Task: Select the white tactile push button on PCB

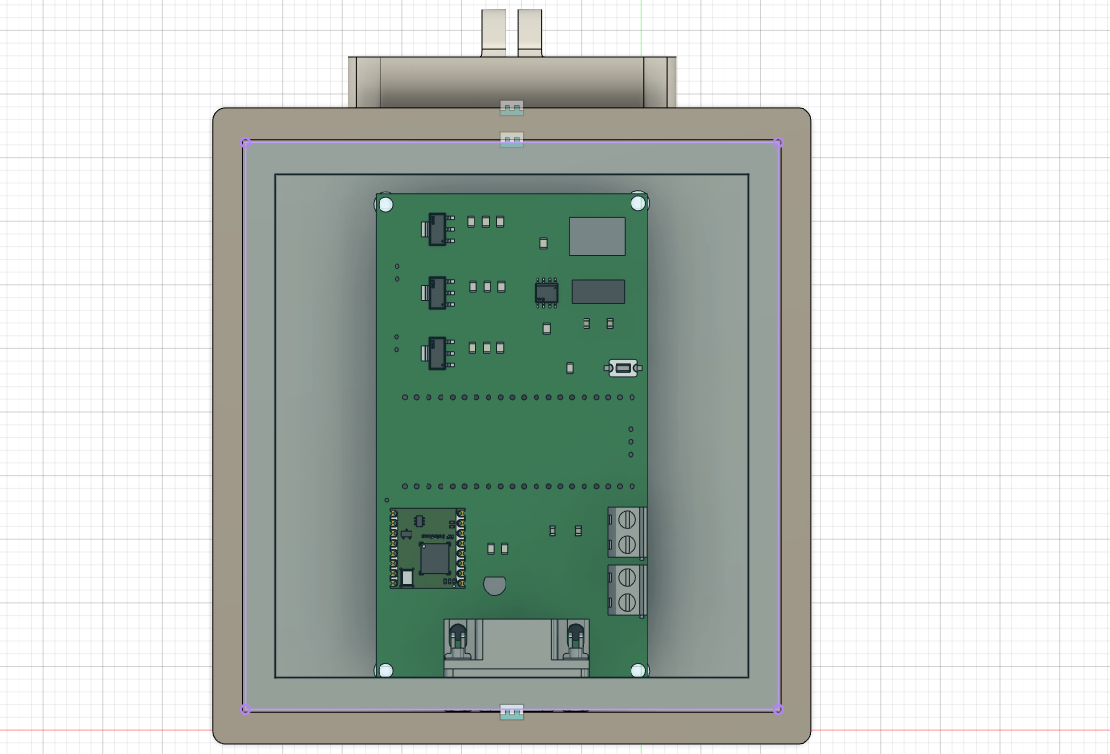Action: pos(623,369)
